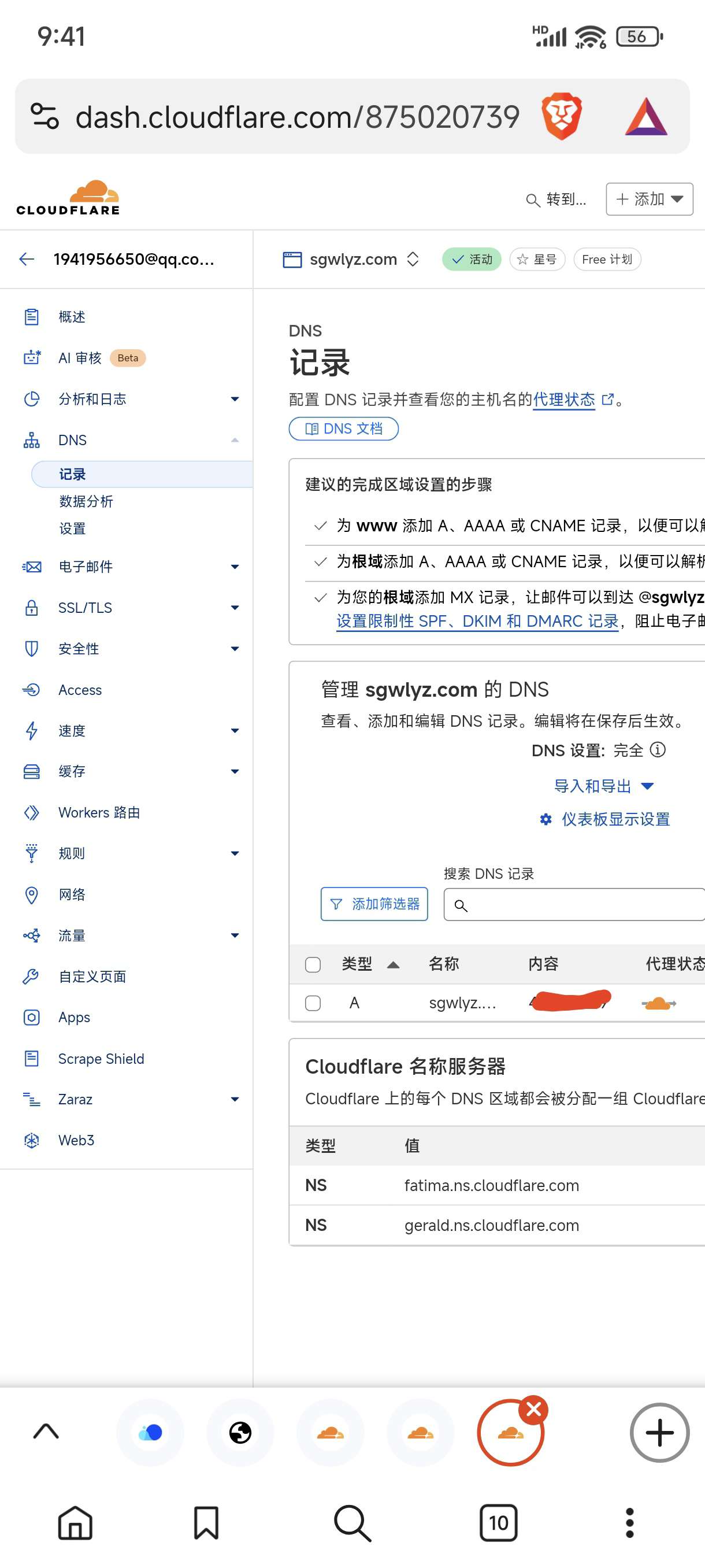Switch to the blue bubble tab
Image resolution: width=705 pixels, height=1568 pixels.
(150, 1432)
